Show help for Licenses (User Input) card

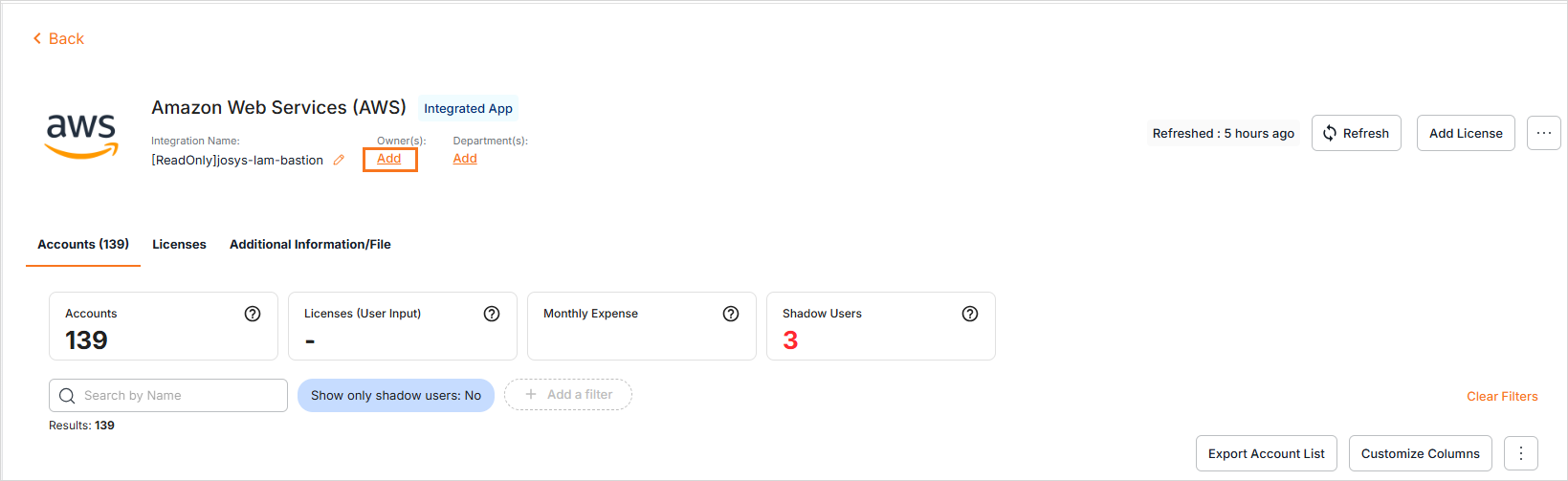pos(492,314)
